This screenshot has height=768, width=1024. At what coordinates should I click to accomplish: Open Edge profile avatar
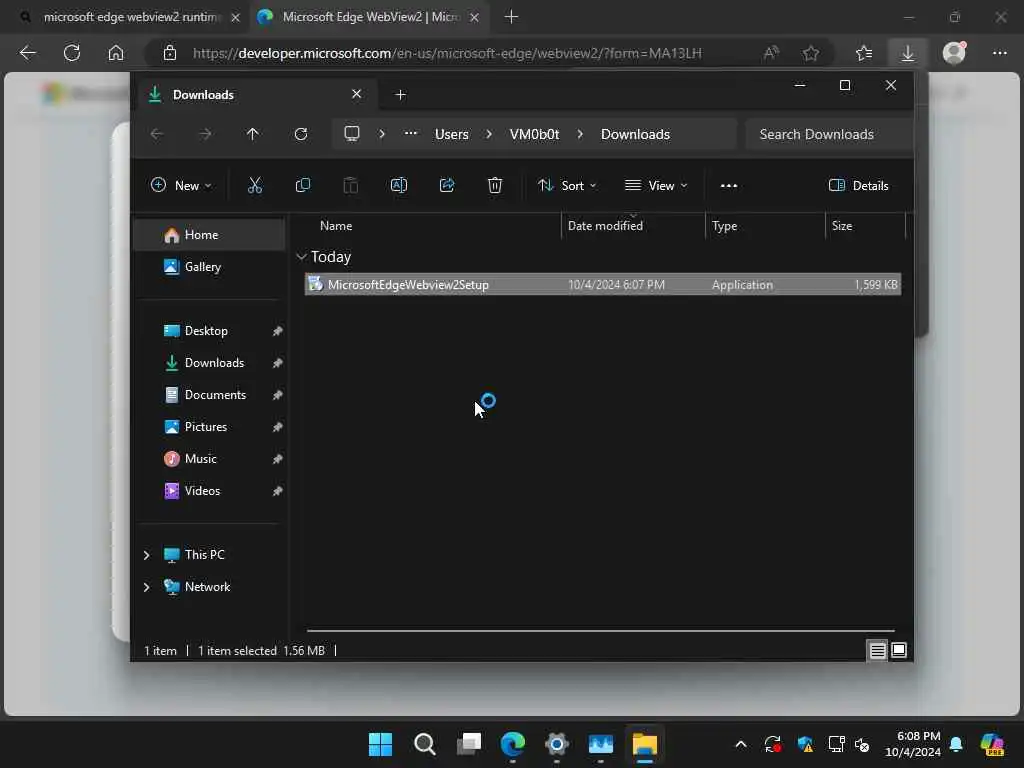(954, 52)
